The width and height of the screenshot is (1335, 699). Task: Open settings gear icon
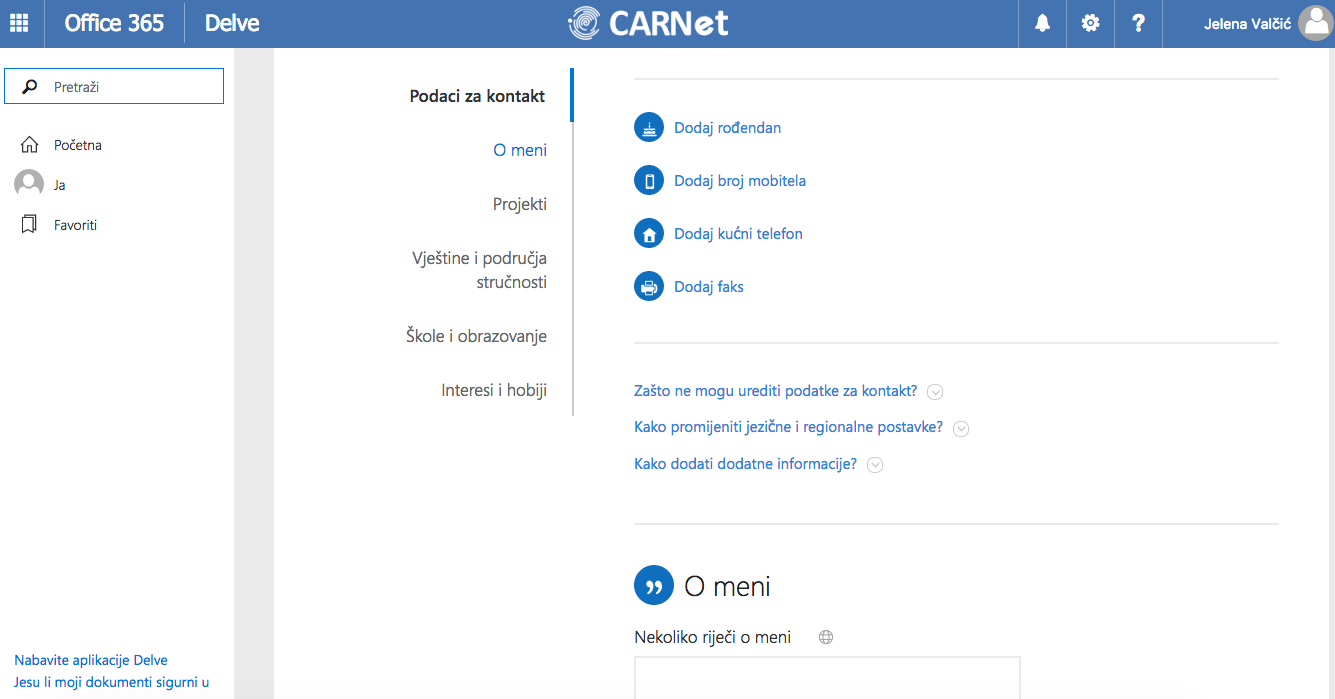[1090, 23]
